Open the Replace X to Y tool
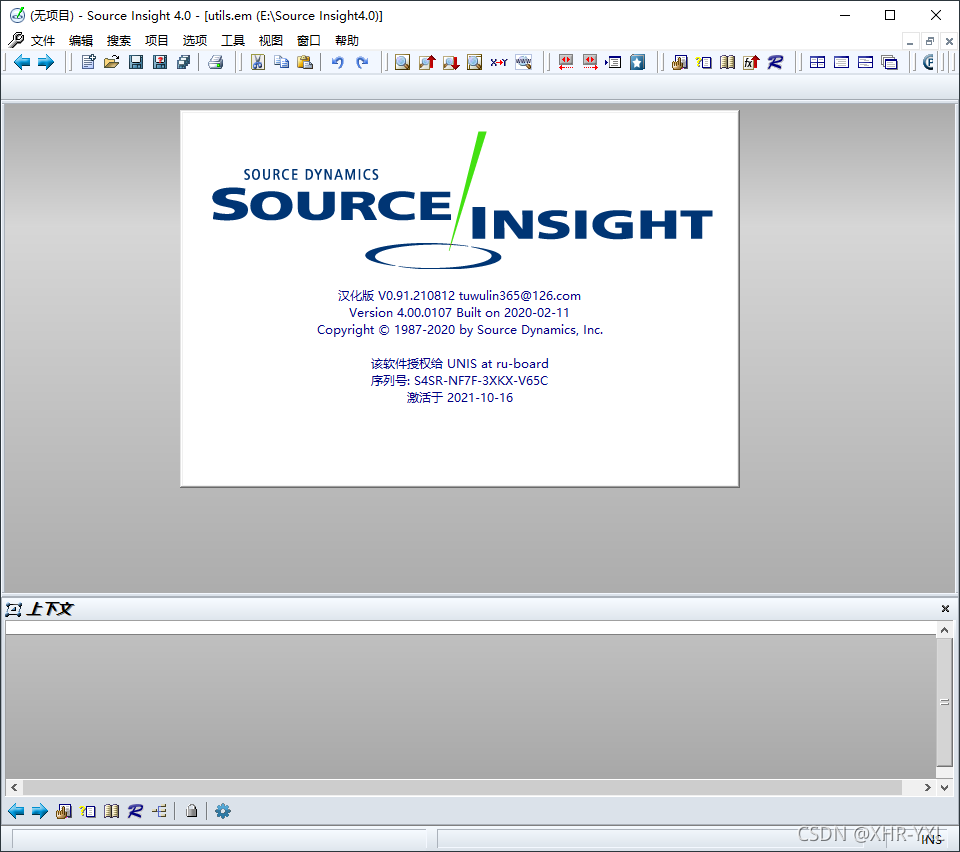This screenshot has height=852, width=960. click(498, 62)
